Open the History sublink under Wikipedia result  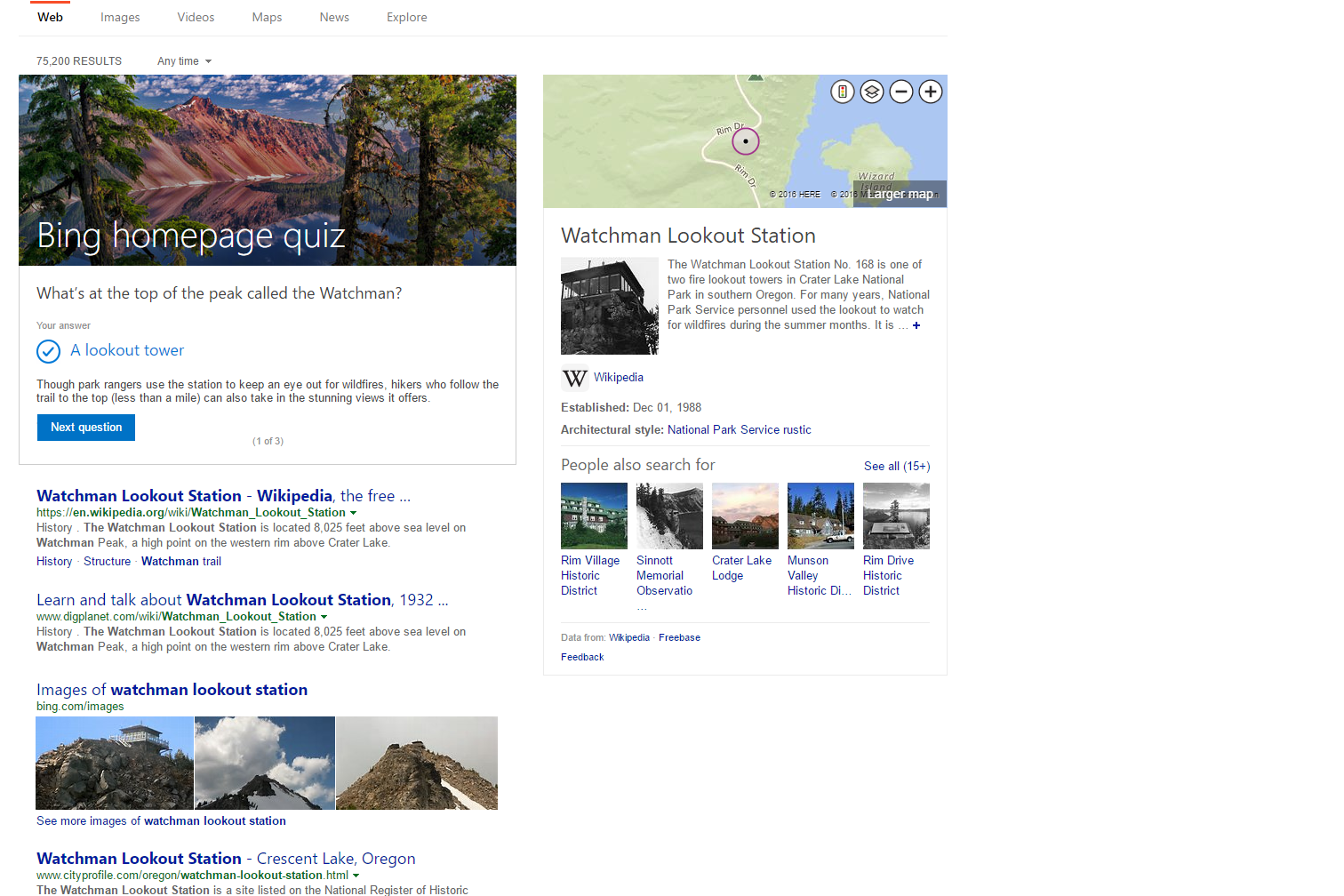(x=54, y=562)
